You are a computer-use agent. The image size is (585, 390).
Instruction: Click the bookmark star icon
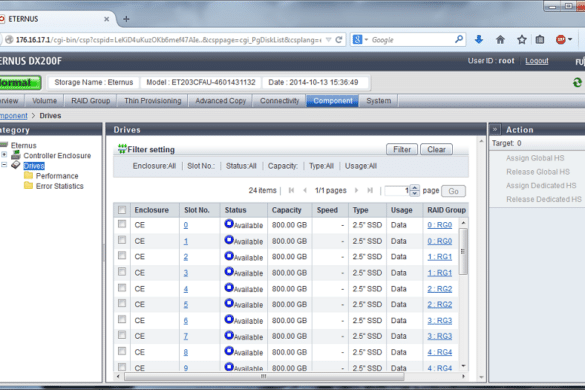(522, 40)
